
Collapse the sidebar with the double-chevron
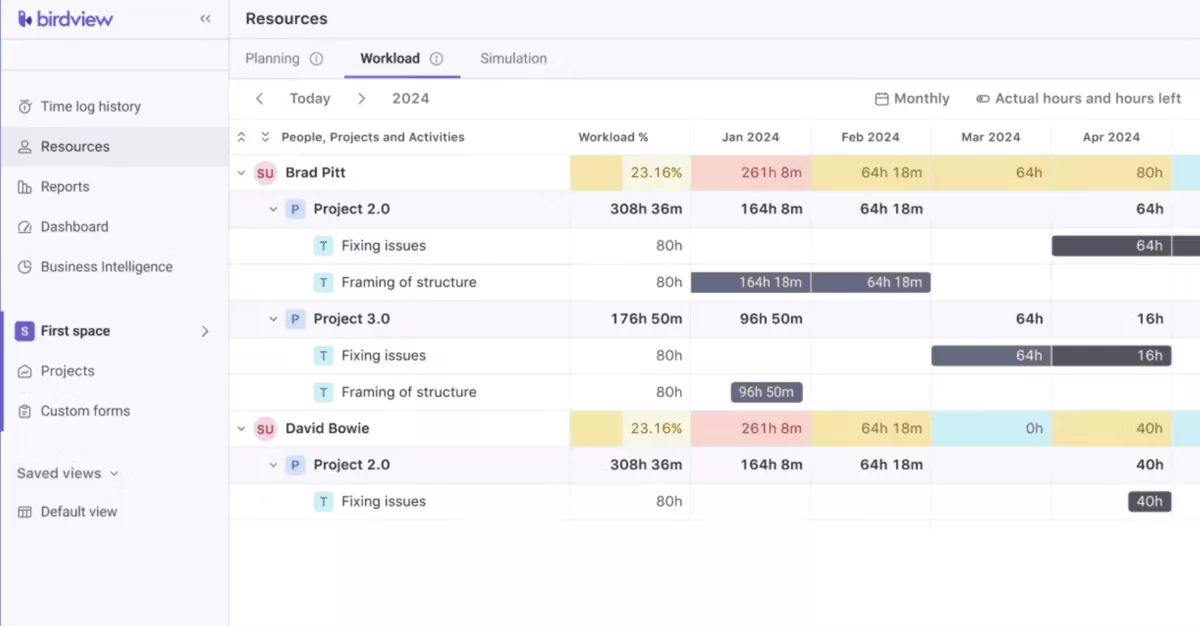click(205, 18)
